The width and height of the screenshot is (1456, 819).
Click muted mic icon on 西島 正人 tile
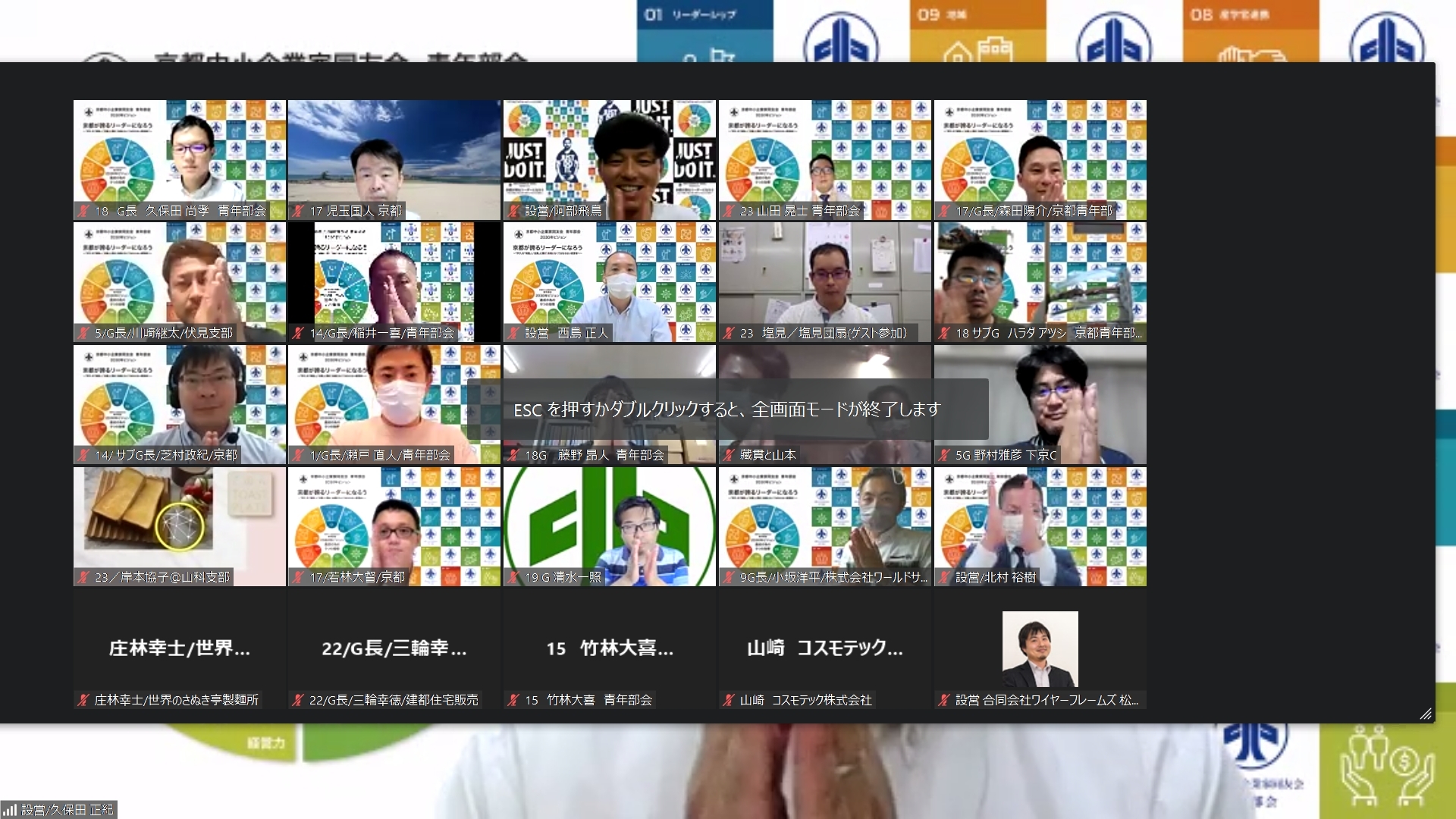pos(513,333)
